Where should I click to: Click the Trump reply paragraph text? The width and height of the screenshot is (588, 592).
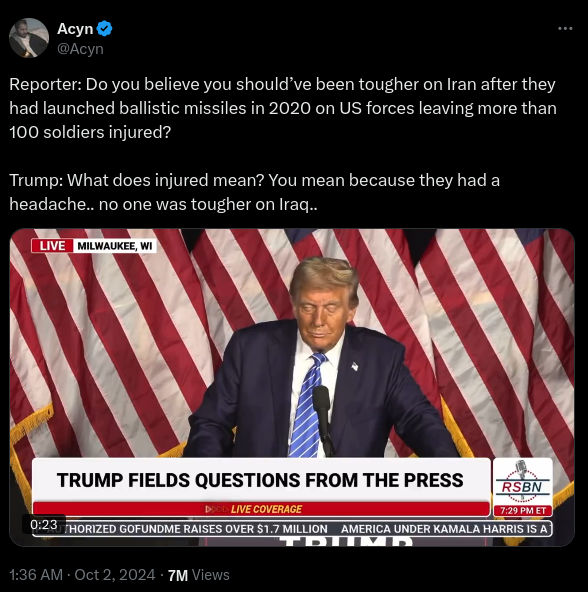(x=254, y=192)
